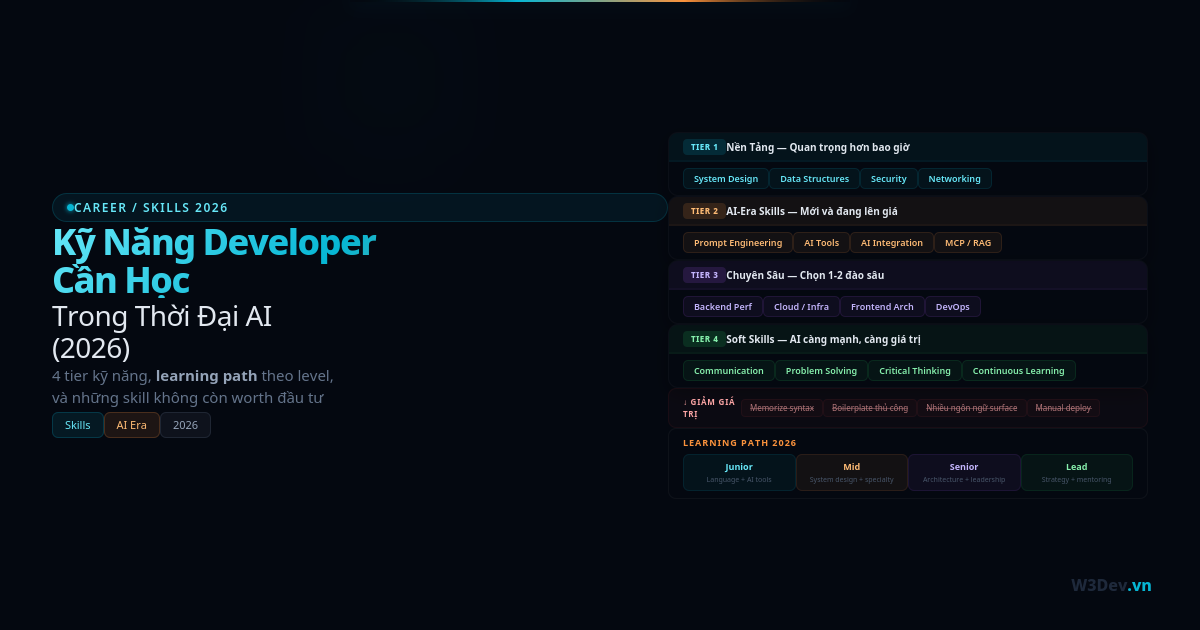
Task: Open the Senior learning path card
Action: (x=964, y=472)
